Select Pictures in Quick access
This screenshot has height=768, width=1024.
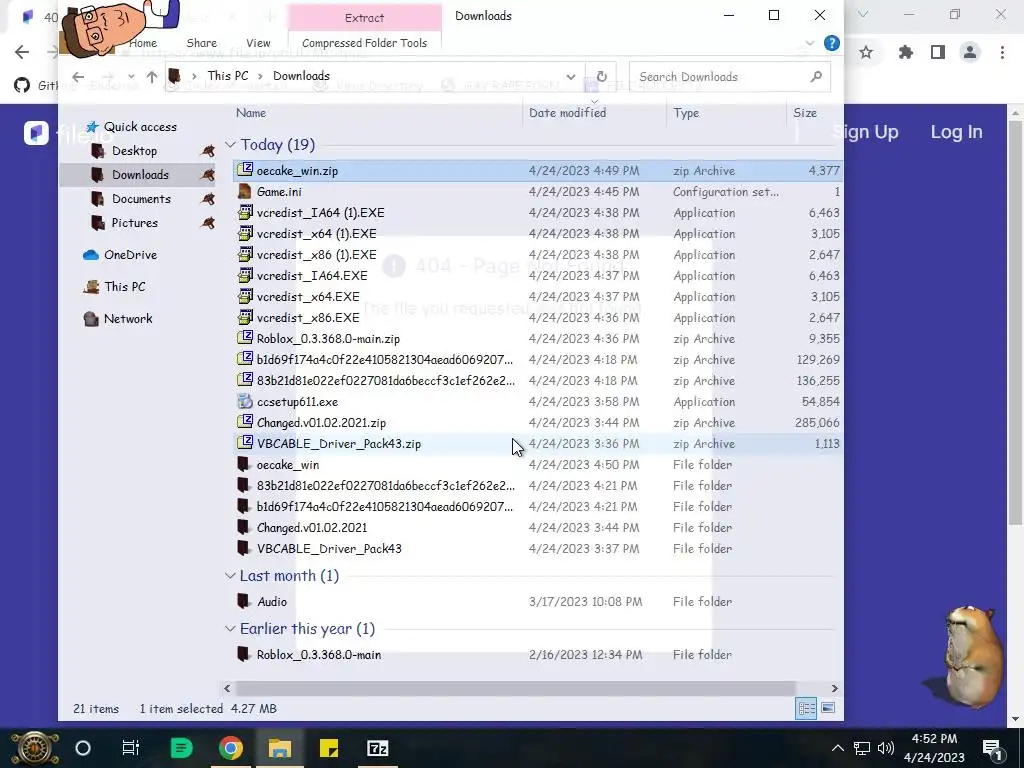(x=135, y=223)
